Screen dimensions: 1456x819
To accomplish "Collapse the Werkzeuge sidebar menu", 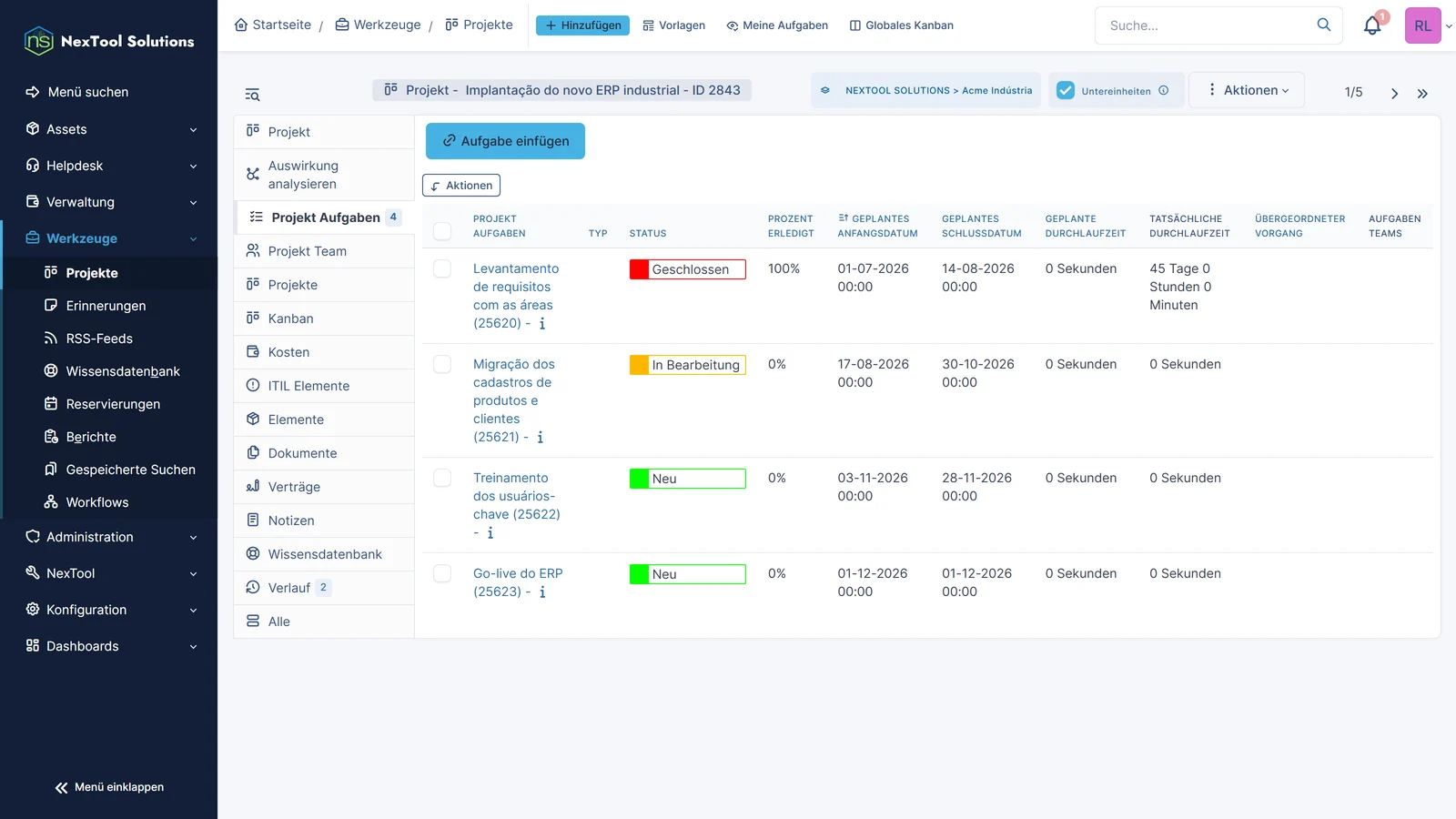I will tap(109, 238).
